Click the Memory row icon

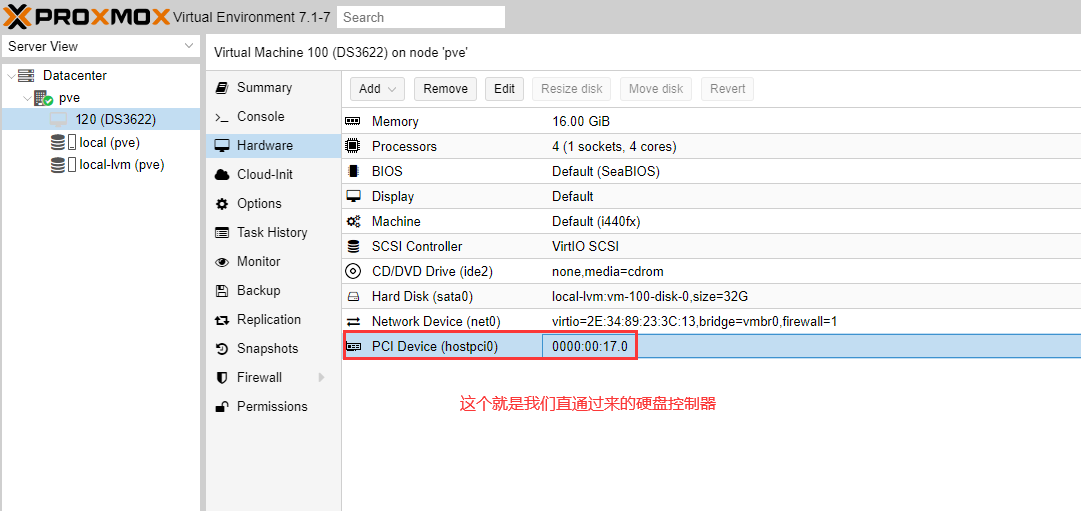[x=353, y=121]
